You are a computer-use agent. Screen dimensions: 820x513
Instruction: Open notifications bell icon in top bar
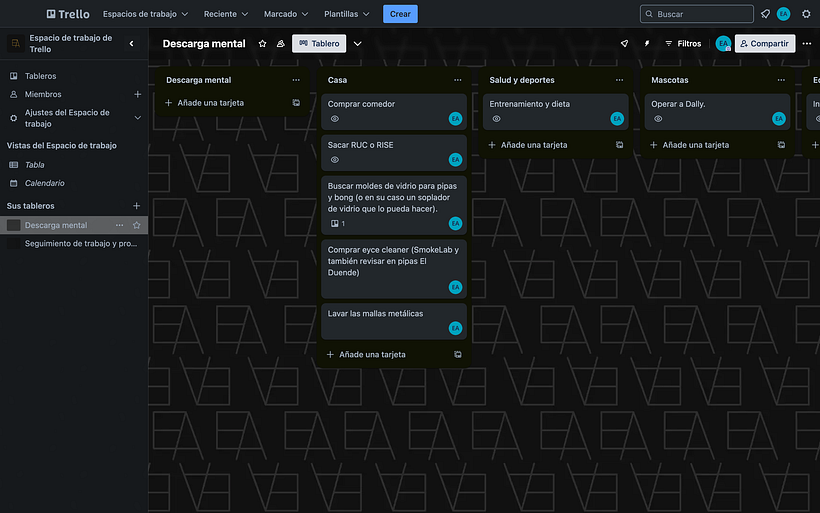[x=765, y=14]
